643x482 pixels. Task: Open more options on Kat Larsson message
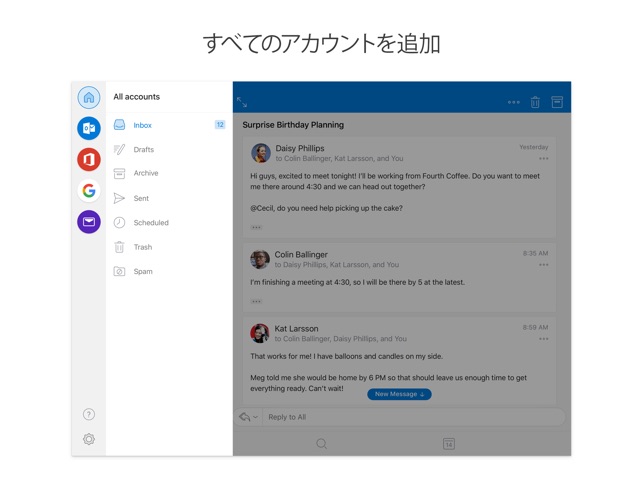click(544, 339)
